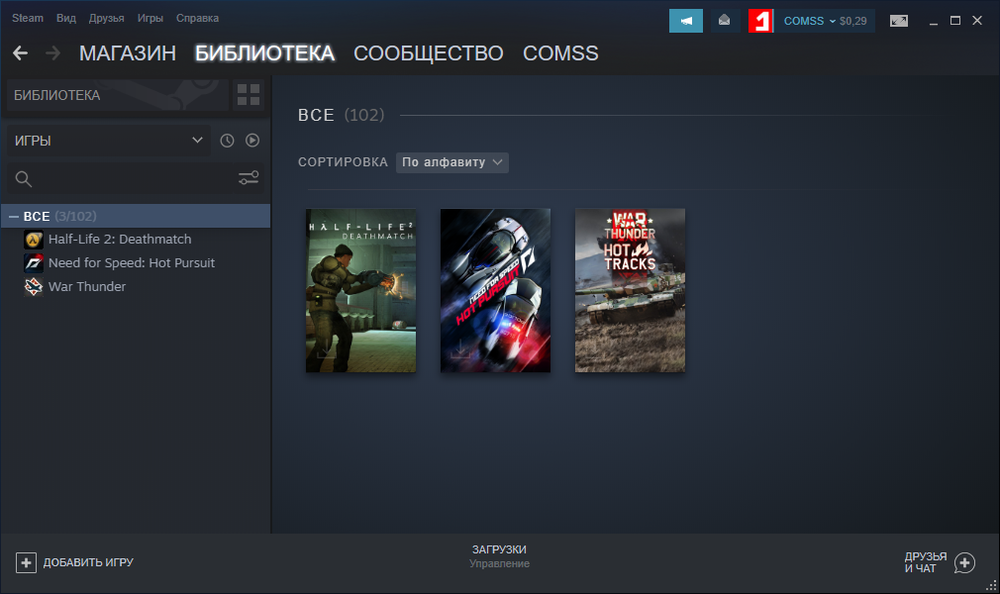Screen dimensions: 1000x594
Task: Go forward with the right arrow
Action: point(53,53)
